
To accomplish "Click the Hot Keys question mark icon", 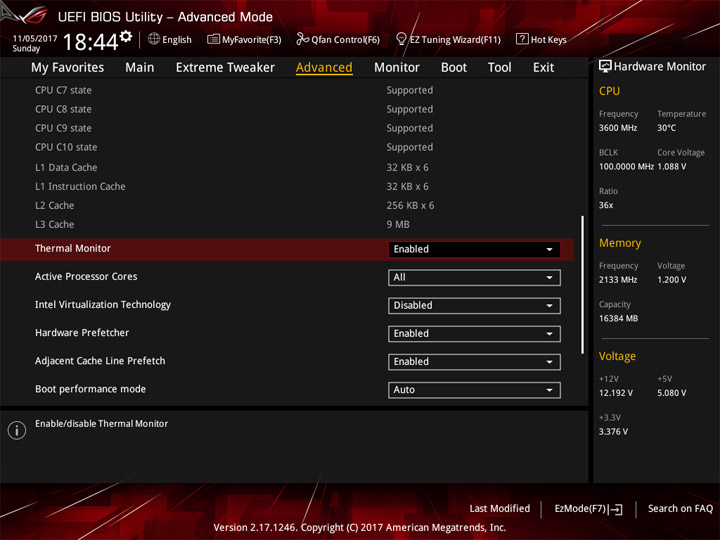I will (522, 39).
